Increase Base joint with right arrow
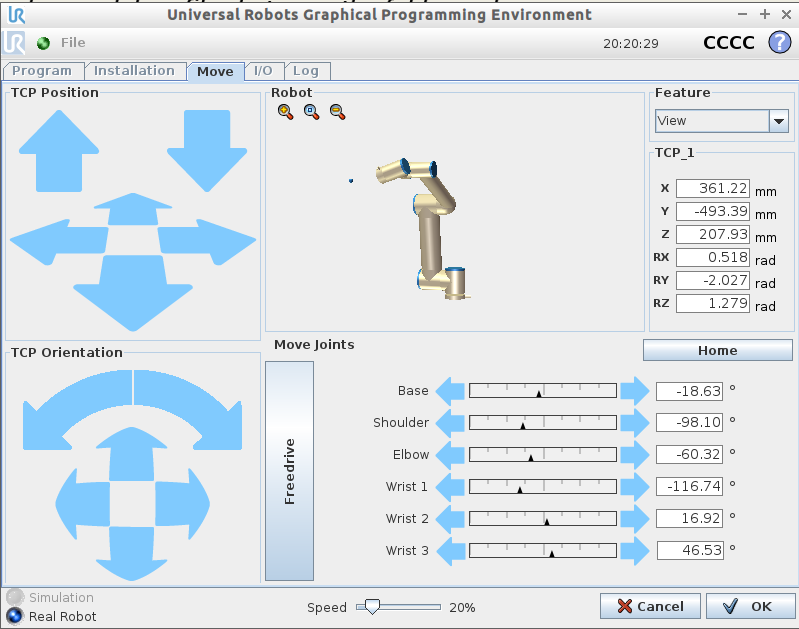The width and height of the screenshot is (799, 629). (x=635, y=391)
